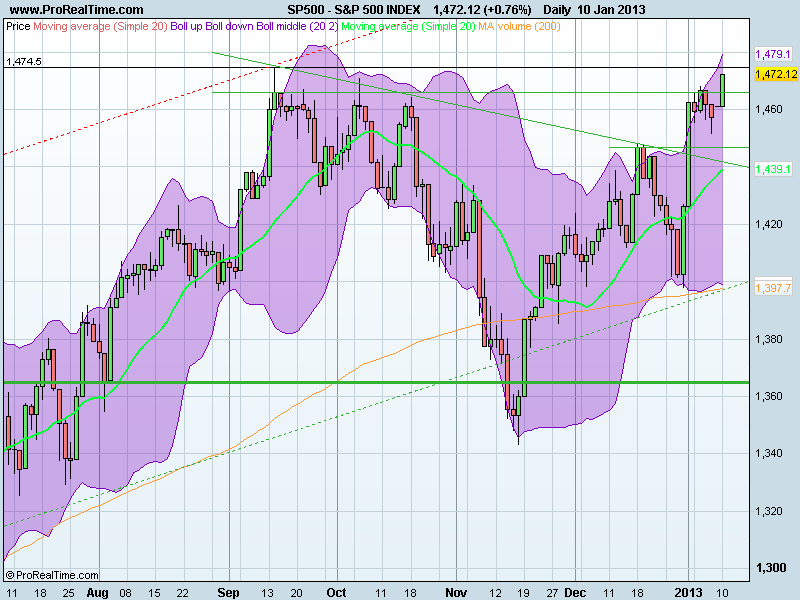Click the 10 Jan 2013 date label

pos(611,10)
